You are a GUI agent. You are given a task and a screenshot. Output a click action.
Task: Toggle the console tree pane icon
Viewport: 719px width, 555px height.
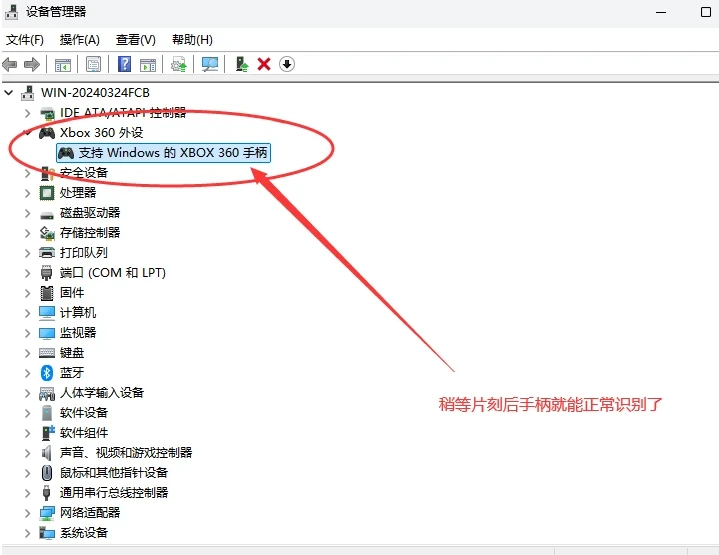click(63, 65)
